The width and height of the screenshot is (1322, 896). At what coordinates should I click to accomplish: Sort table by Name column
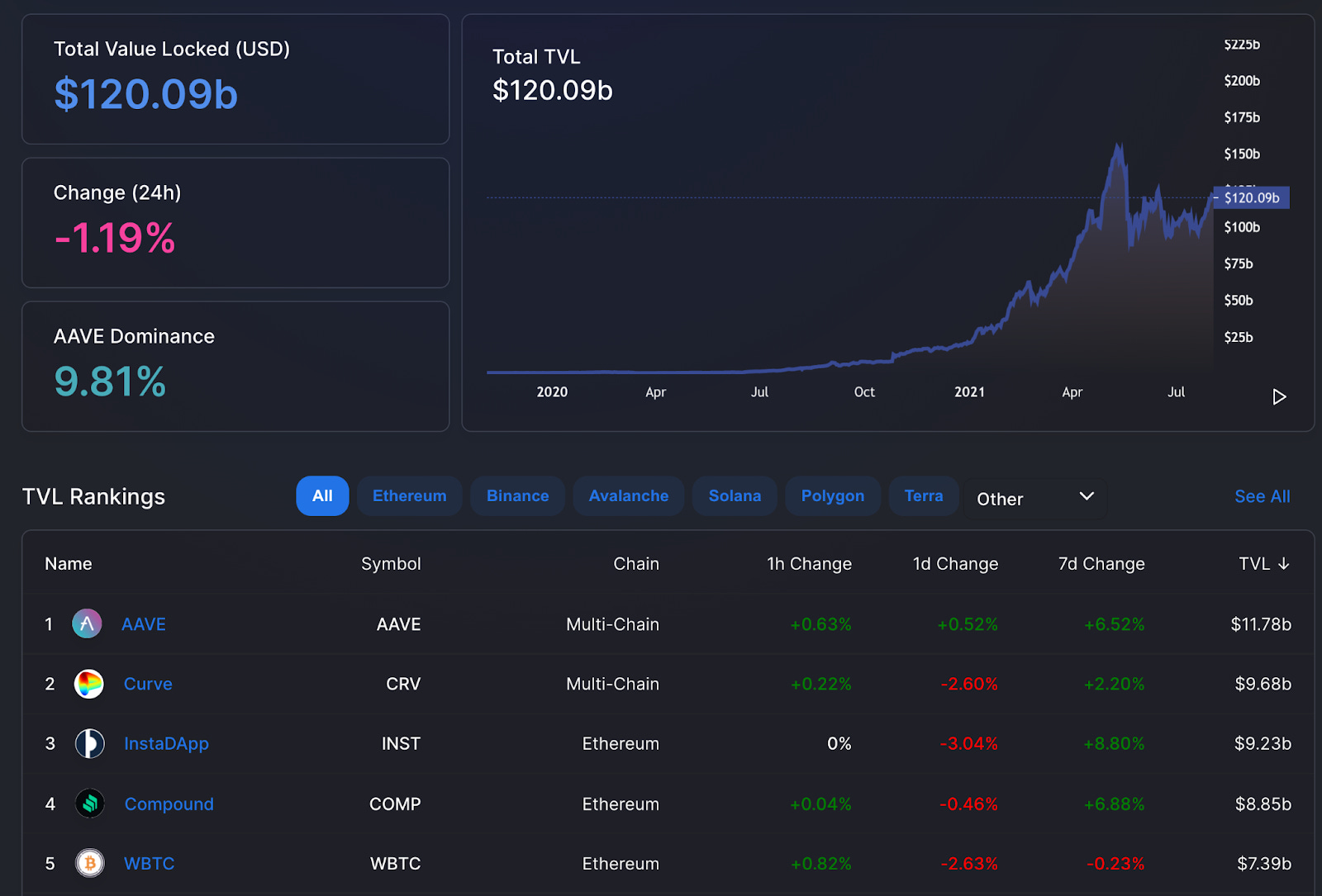(x=69, y=563)
